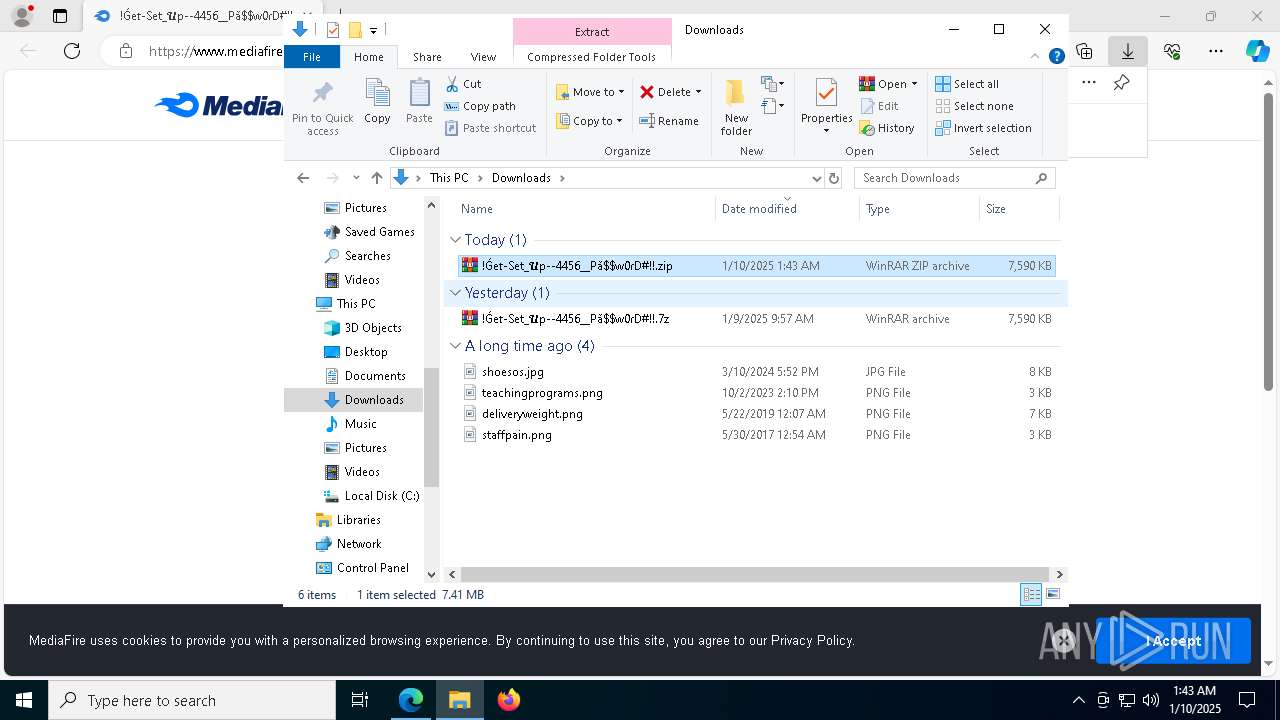Sort by Date modified column
The image size is (1280, 720).
click(787, 209)
